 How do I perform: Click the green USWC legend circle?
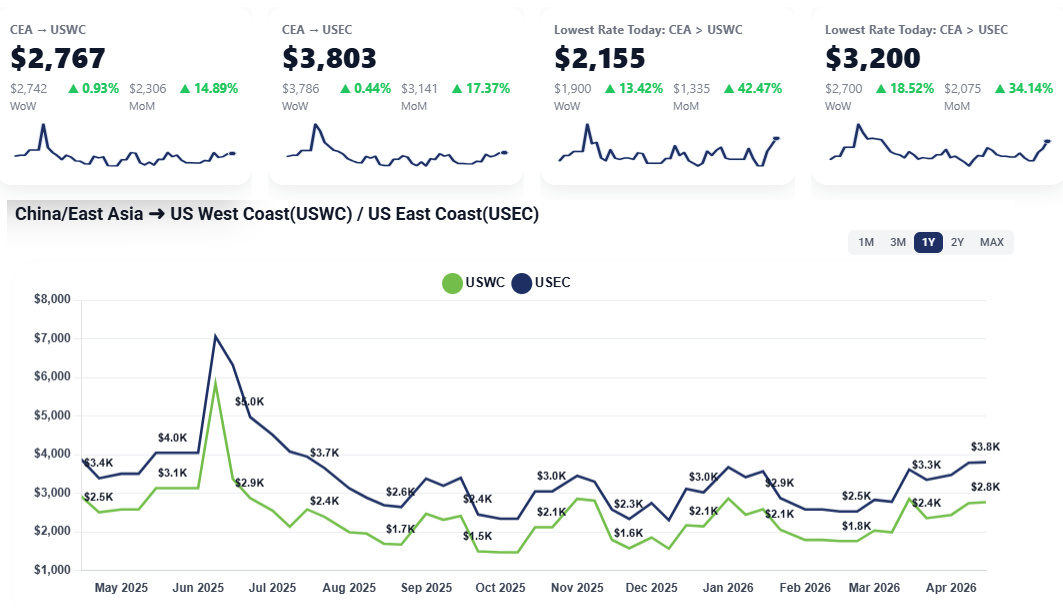coord(453,283)
